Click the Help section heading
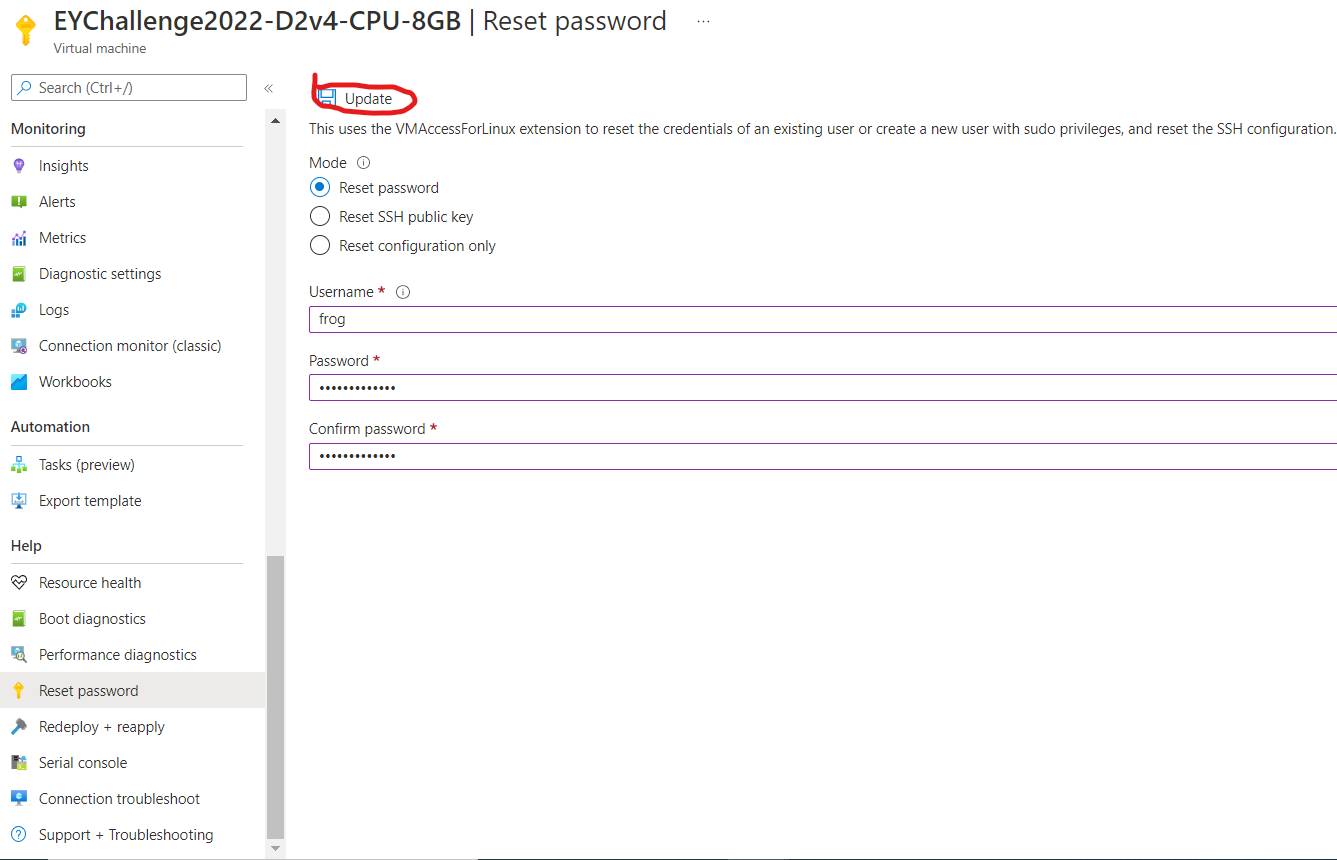1337x860 pixels. pos(26,546)
